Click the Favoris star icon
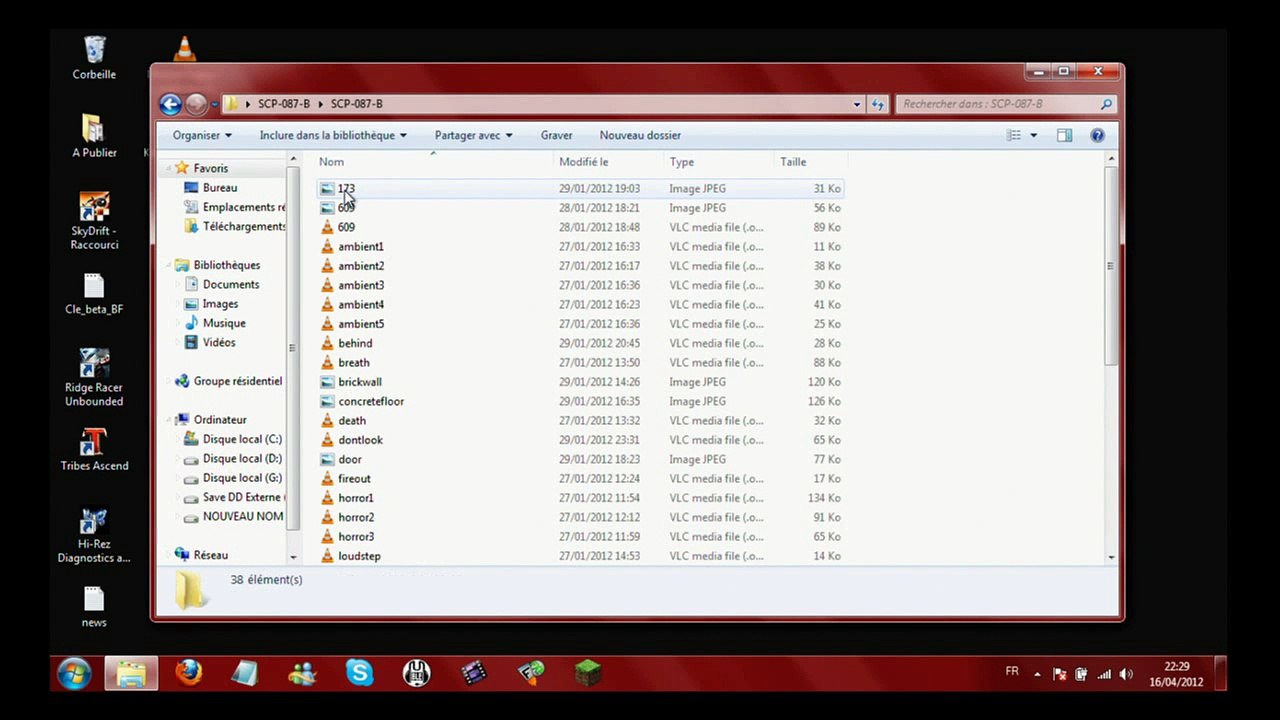 pyautogui.click(x=182, y=168)
